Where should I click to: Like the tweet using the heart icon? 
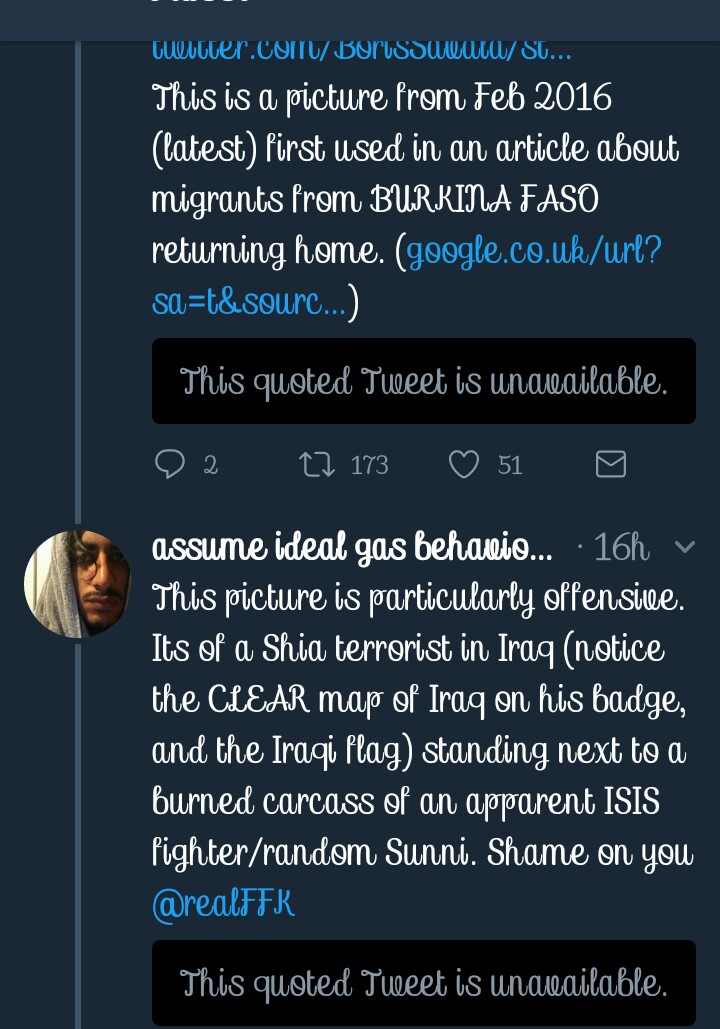click(464, 465)
